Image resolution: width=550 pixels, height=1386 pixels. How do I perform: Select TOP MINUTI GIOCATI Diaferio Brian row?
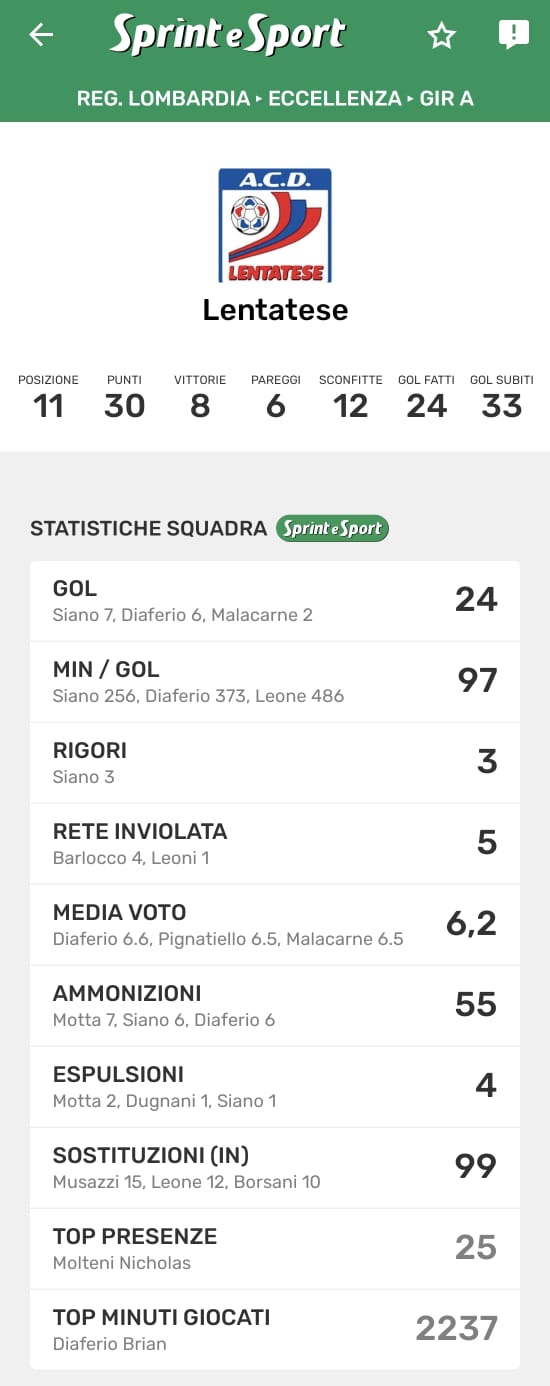275,1330
